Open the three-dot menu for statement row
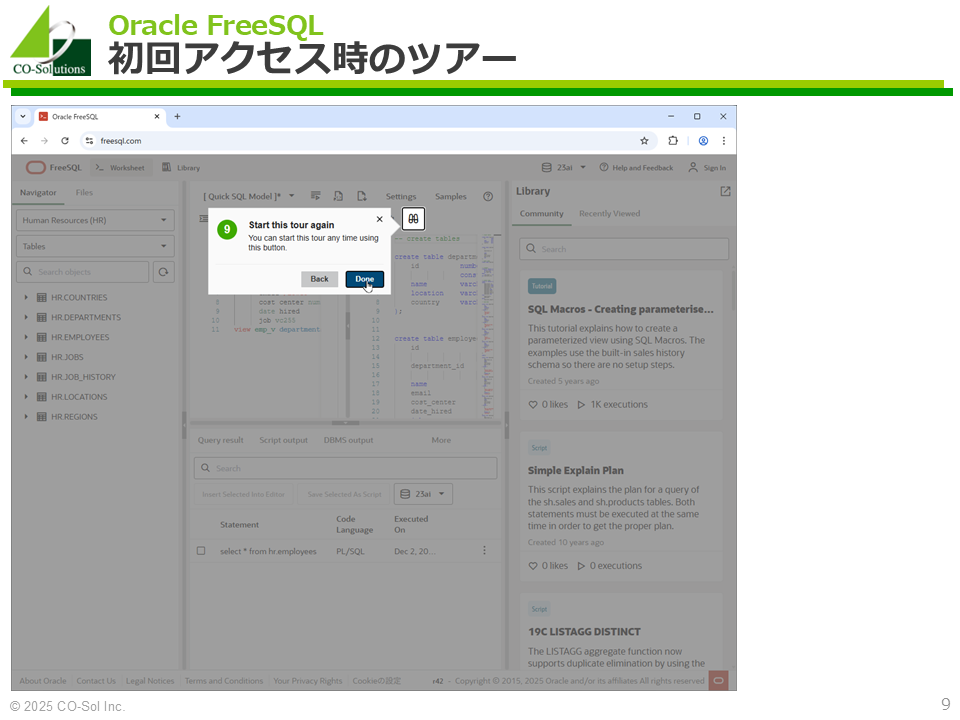Viewport: 960px width, 720px height. 485,551
